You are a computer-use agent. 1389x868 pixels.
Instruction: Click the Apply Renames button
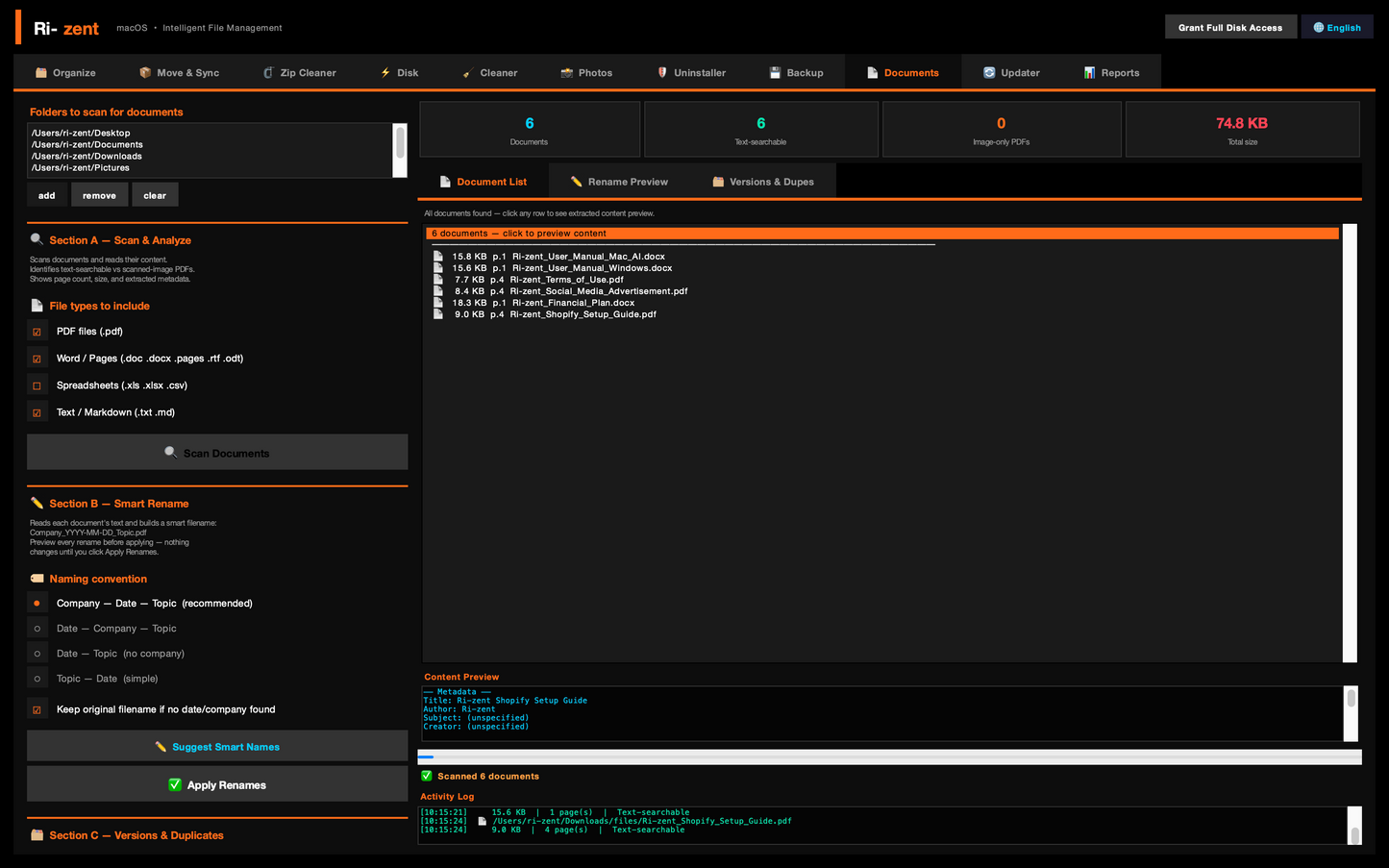pyautogui.click(x=217, y=784)
